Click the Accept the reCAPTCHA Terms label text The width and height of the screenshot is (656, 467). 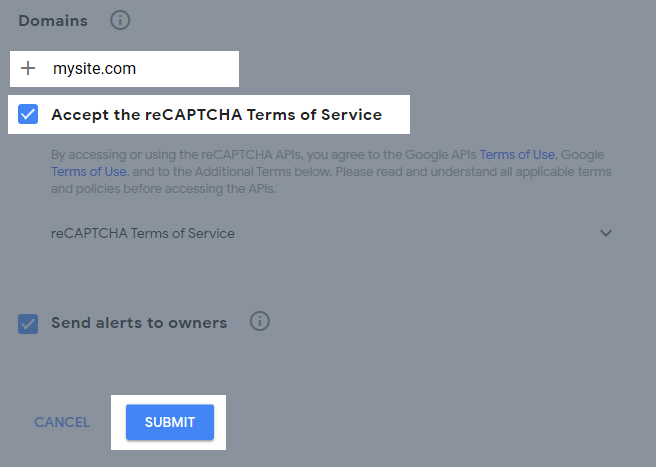217,114
